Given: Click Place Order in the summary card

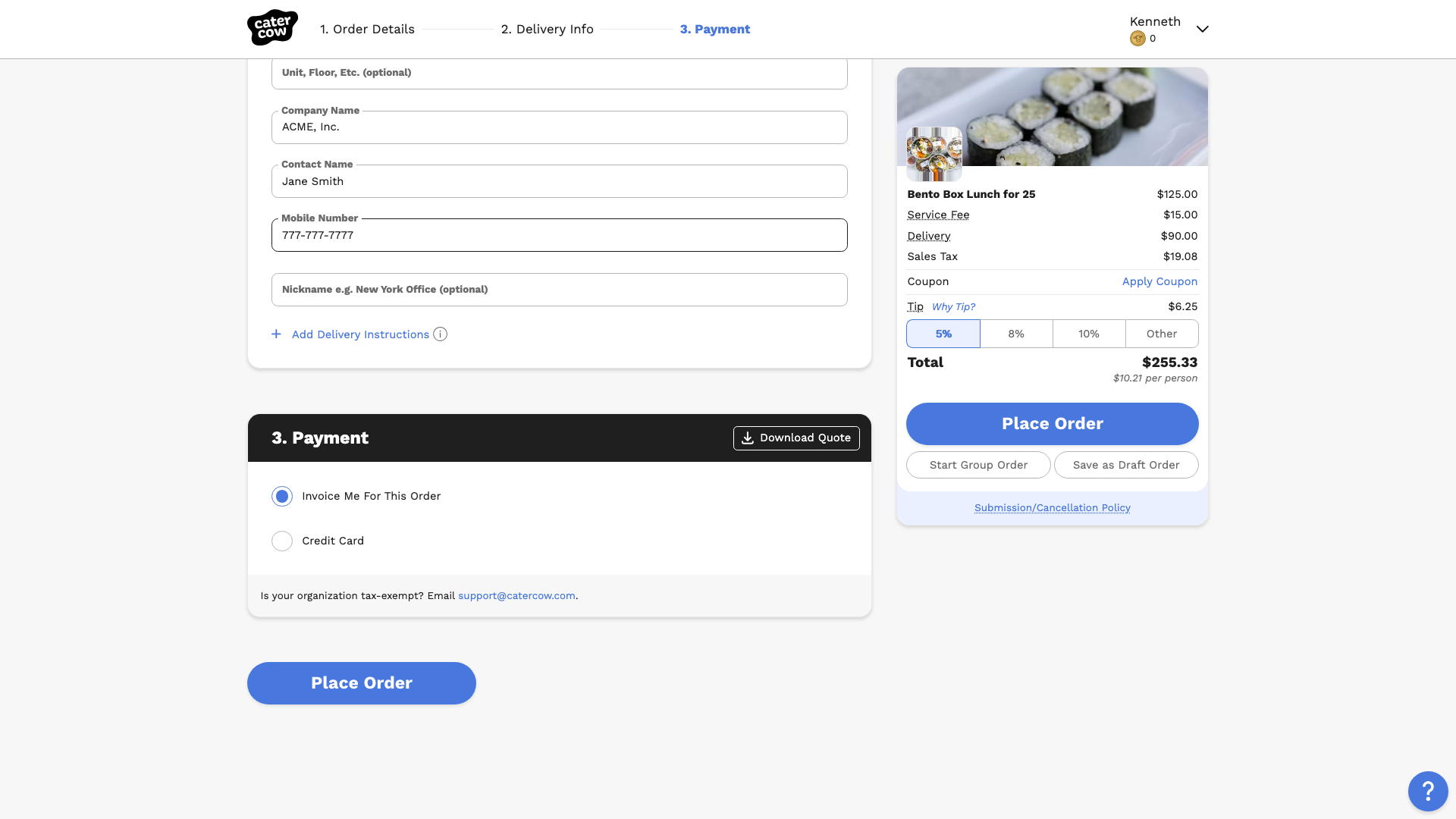Looking at the screenshot, I should [x=1053, y=424].
